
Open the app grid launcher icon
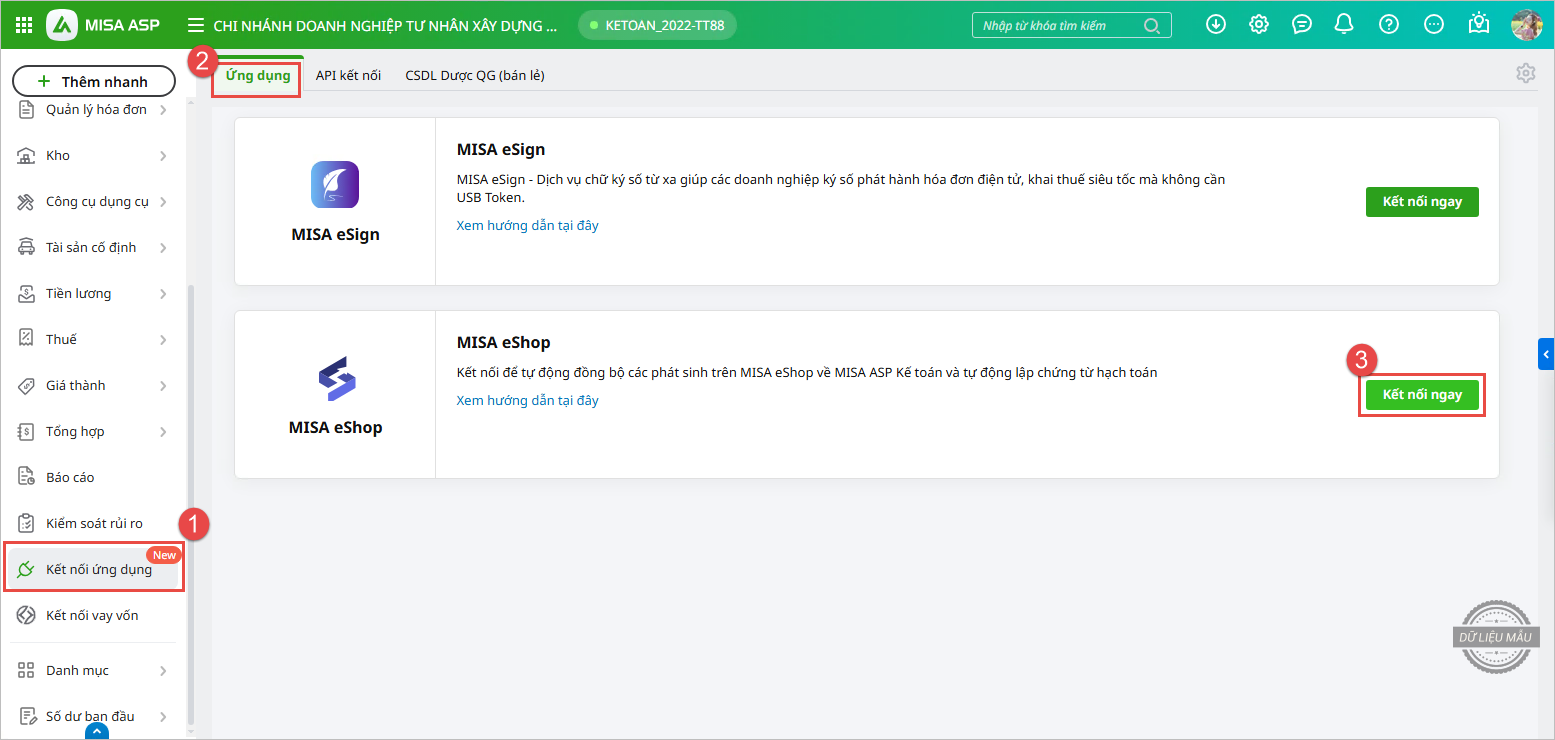tap(24, 25)
